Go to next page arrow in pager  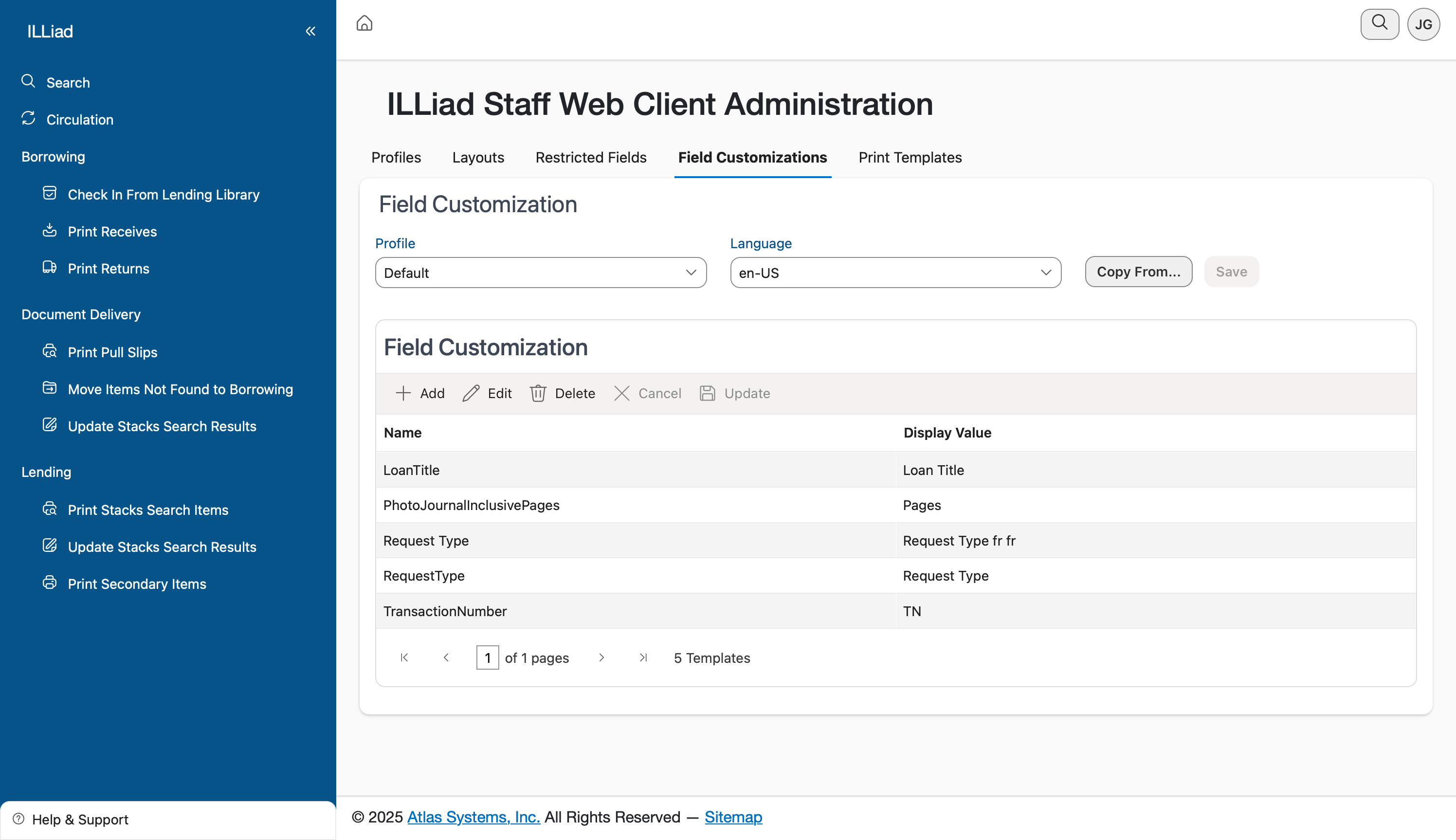(601, 657)
